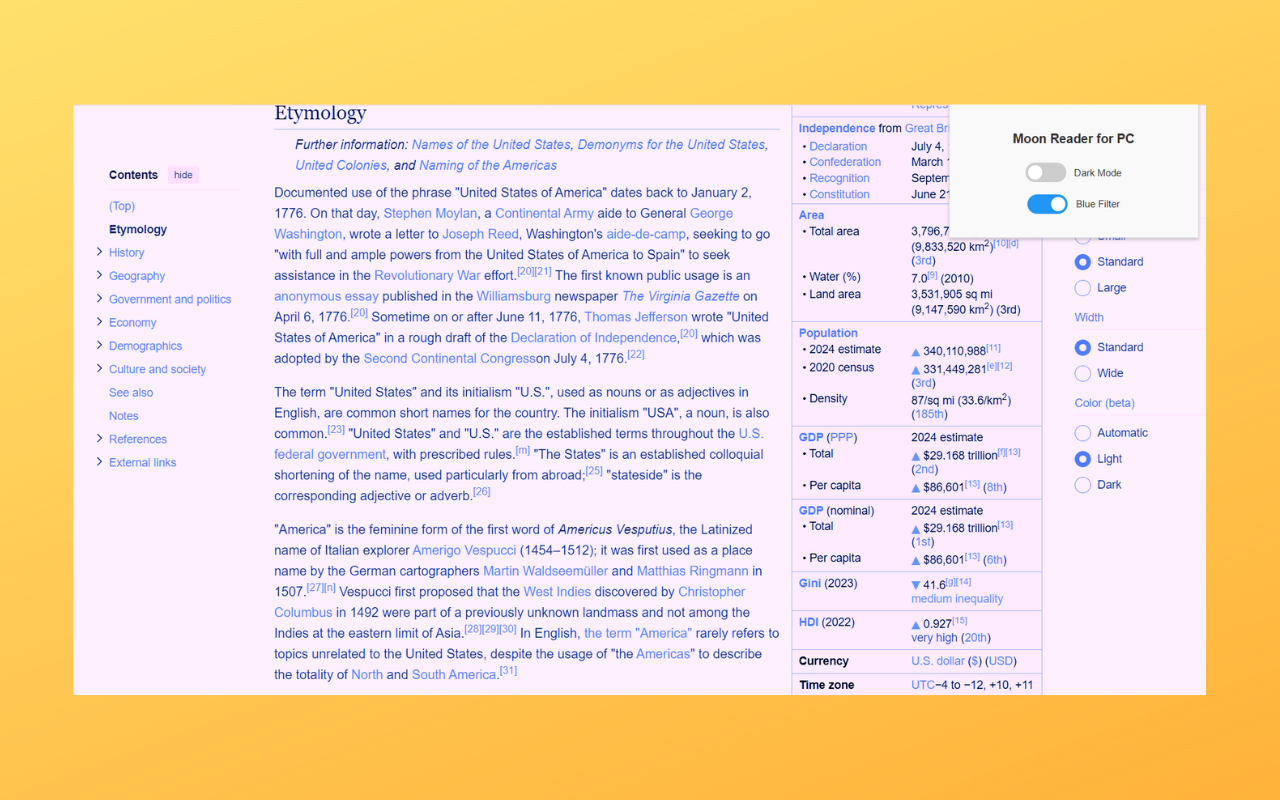
Task: Enable the Dark Mode toggle
Action: pos(1045,172)
